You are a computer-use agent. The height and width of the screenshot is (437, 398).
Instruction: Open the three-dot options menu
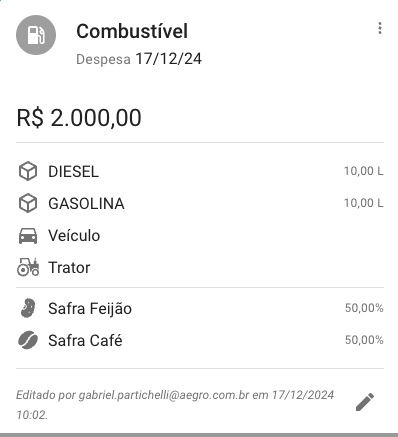tap(380, 28)
